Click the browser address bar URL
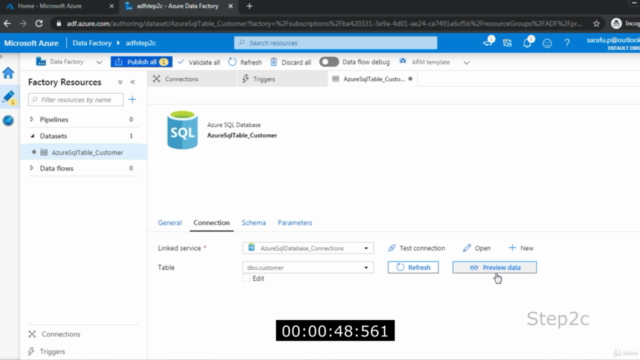This screenshot has width=640, height=360. 324,24
